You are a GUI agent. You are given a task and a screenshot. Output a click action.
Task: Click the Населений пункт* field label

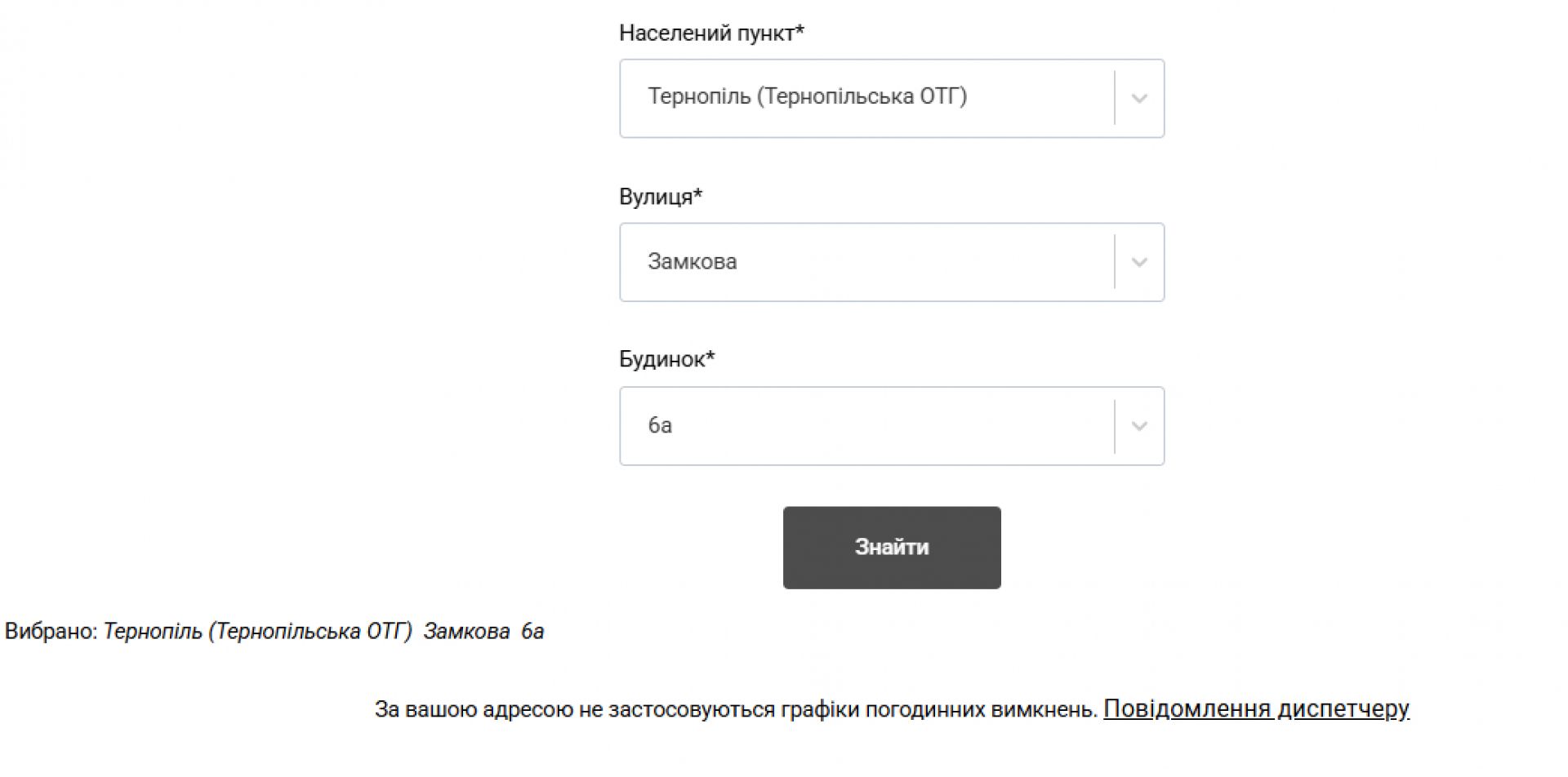point(711,33)
